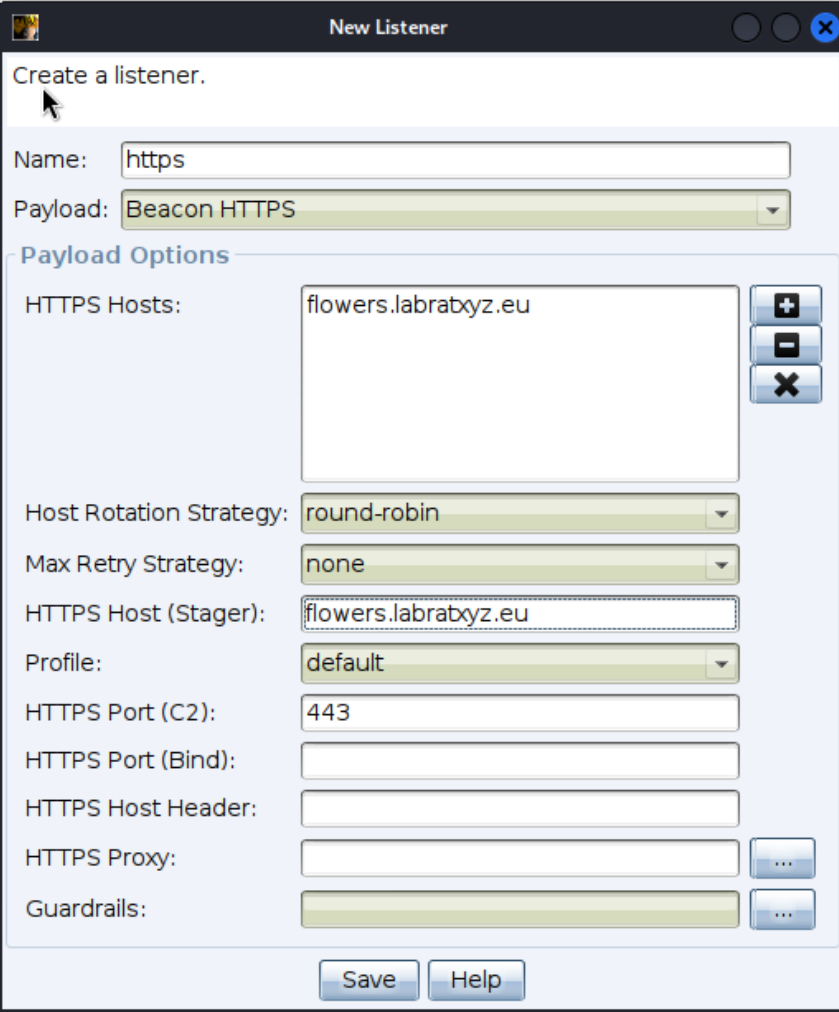Click the HTTPS Host Header field
Viewport: 839px width, 1012px height.
point(519,809)
